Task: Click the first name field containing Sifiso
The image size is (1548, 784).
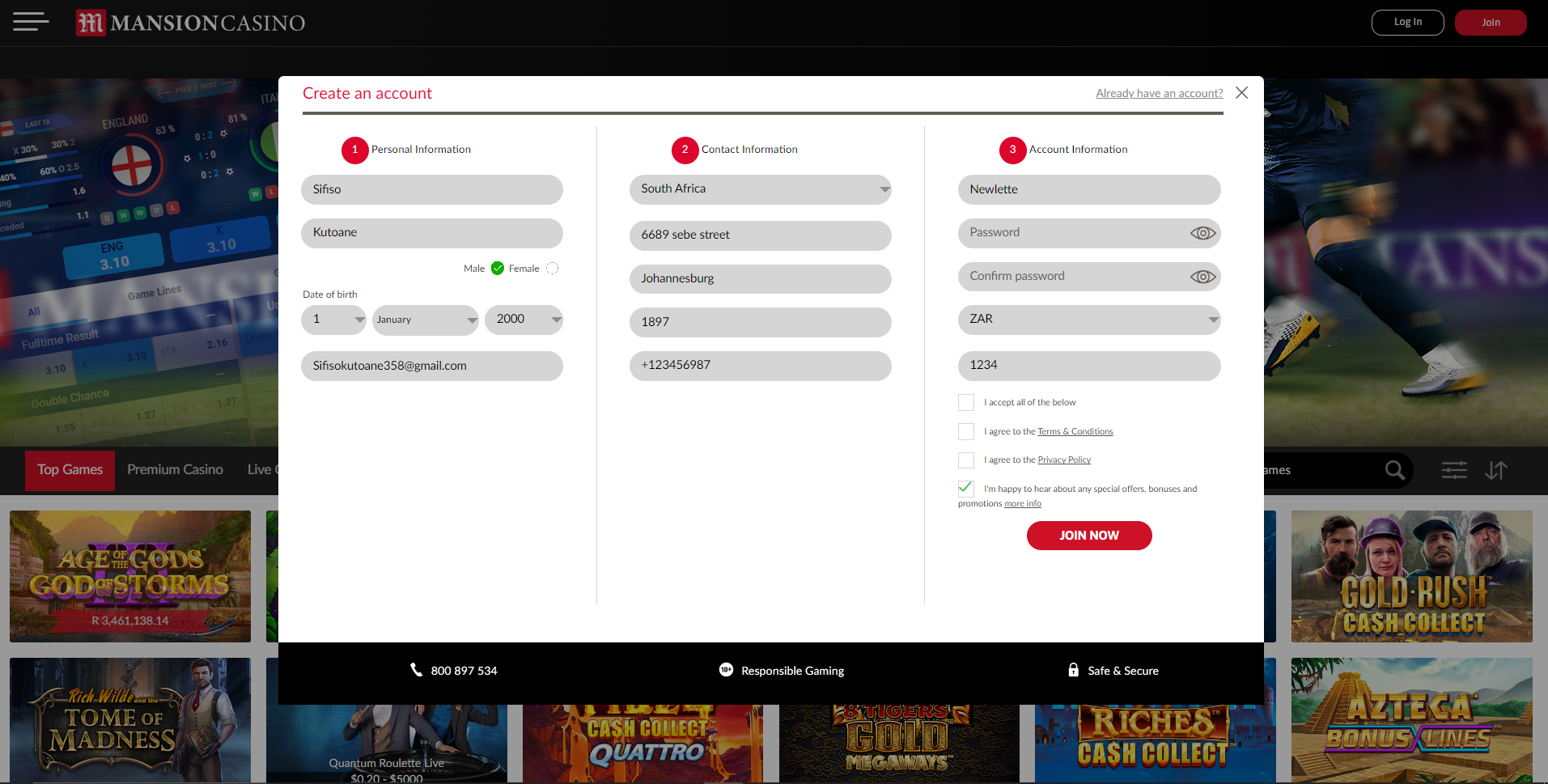Action: (432, 189)
